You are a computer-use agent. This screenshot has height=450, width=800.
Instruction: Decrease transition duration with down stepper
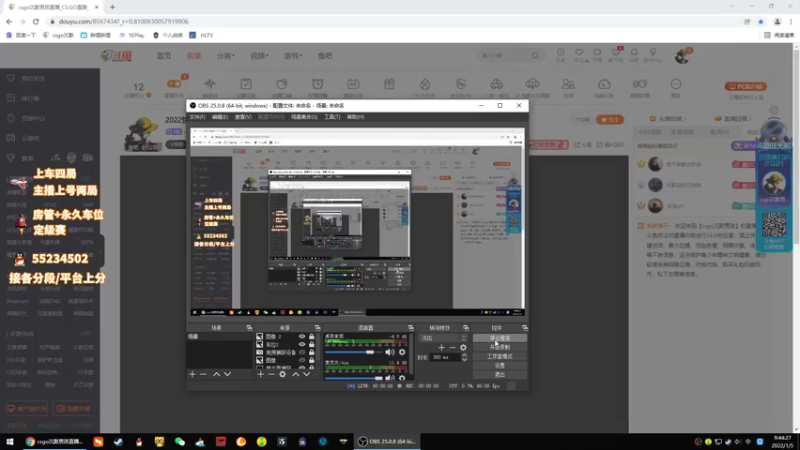pyautogui.click(x=464, y=360)
